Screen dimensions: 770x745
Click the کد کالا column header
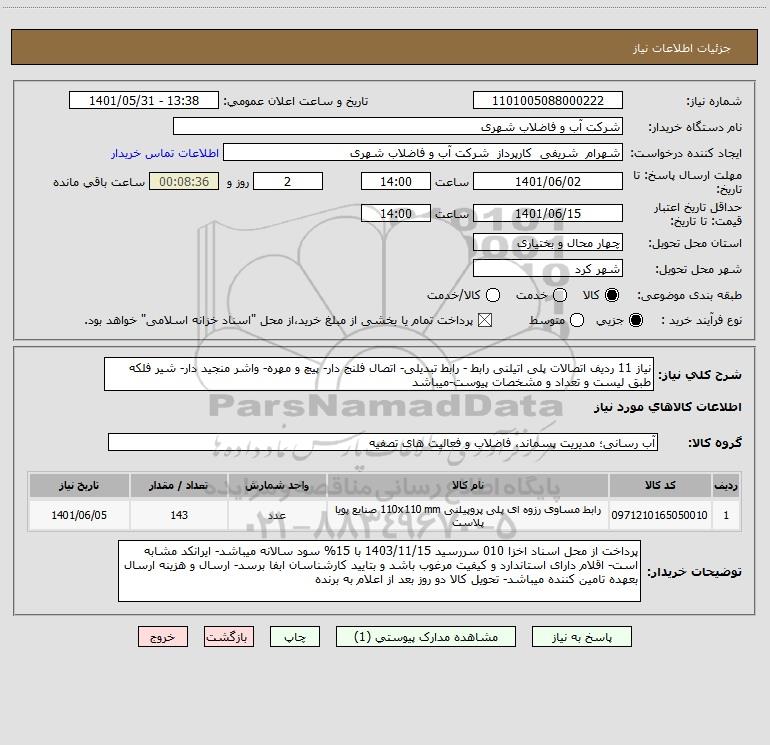click(660, 485)
